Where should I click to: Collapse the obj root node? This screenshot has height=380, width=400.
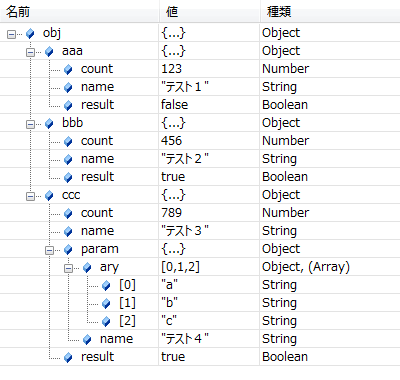tap(11, 34)
